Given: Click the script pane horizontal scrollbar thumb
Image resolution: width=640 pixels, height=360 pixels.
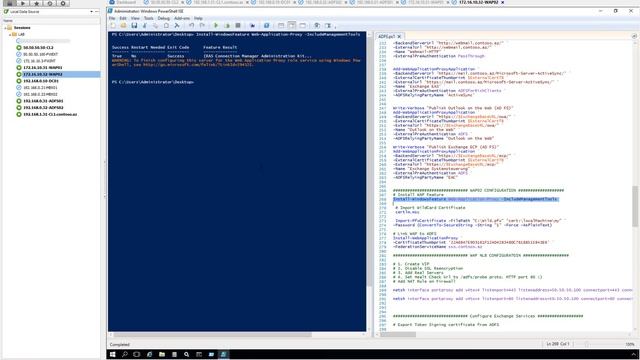Looking at the screenshot, I should (398, 335).
